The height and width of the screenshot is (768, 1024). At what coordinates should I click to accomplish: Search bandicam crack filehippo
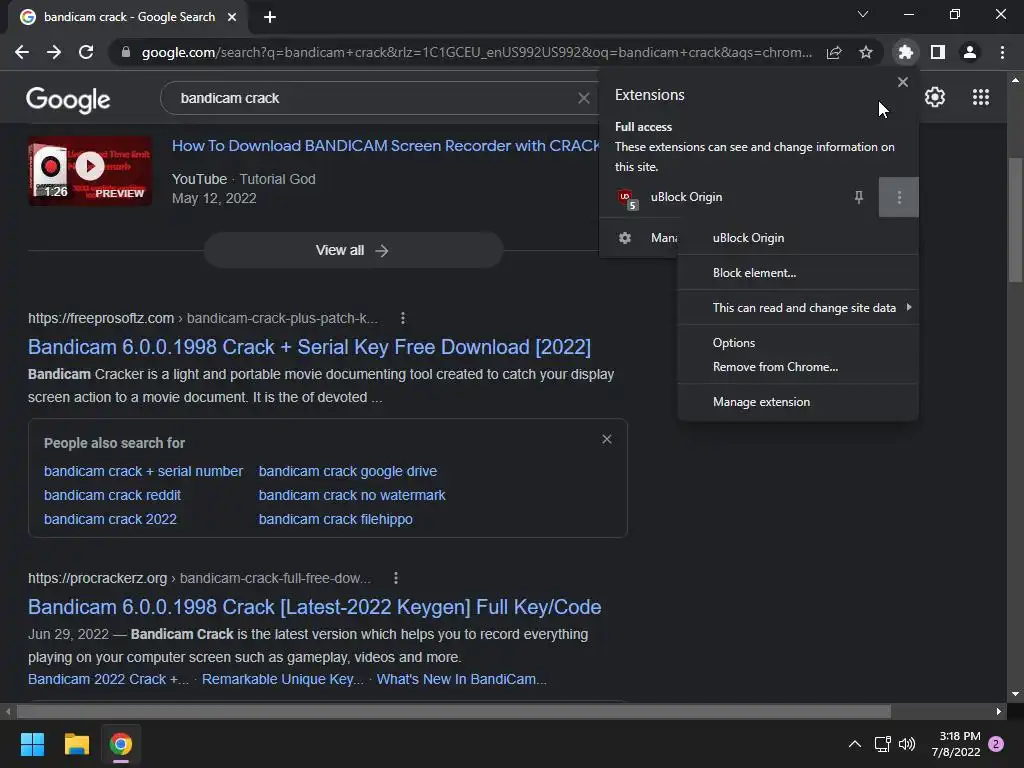(336, 519)
